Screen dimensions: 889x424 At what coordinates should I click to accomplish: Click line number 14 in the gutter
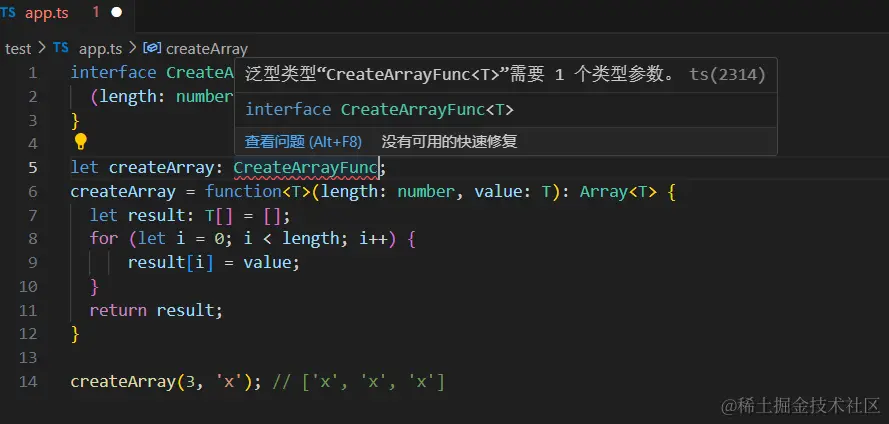(28, 381)
